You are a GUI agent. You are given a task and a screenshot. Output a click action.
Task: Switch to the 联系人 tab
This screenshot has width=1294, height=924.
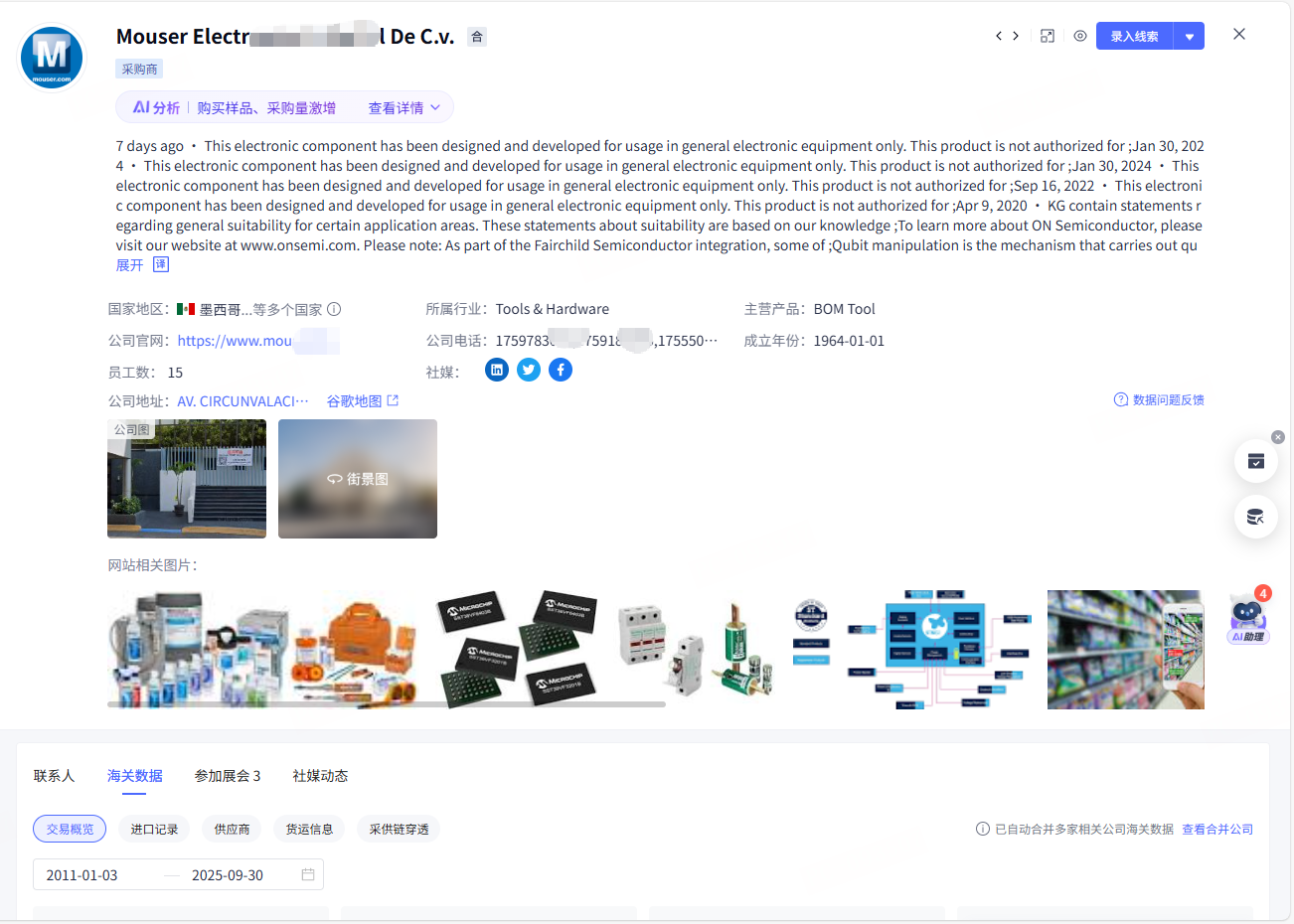[x=54, y=775]
